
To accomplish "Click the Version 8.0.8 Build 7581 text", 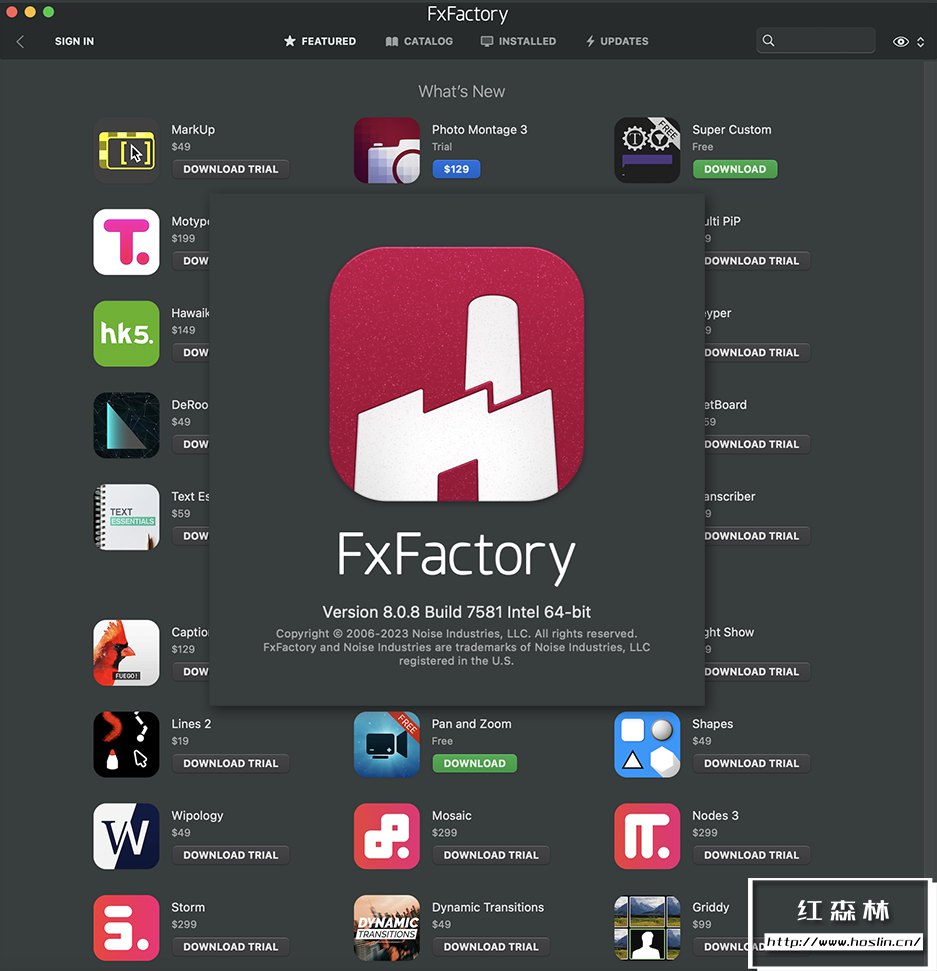I will (456, 612).
